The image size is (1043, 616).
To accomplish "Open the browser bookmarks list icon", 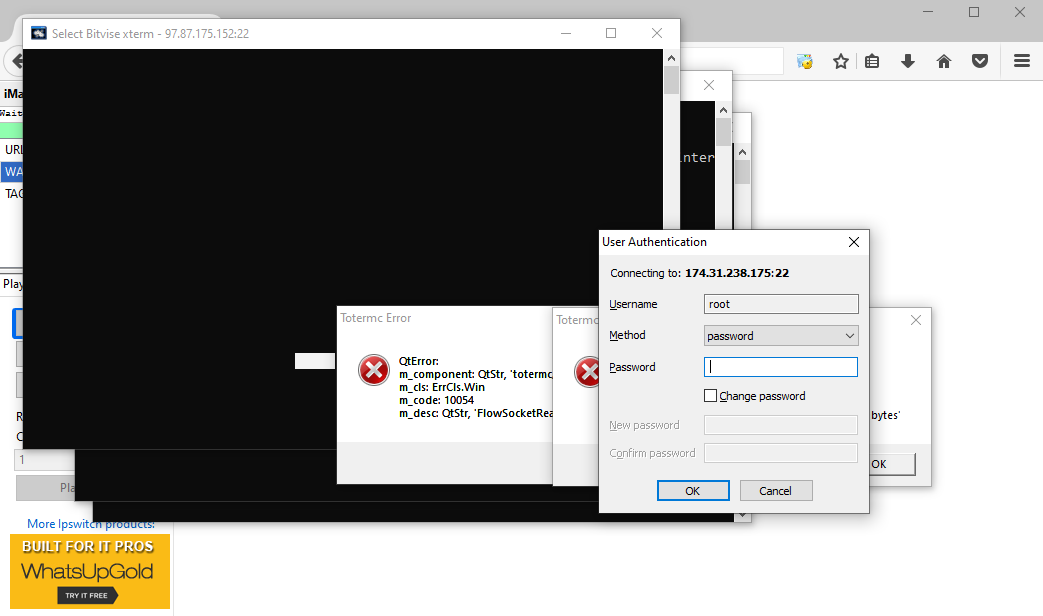I will pyautogui.click(x=872, y=62).
